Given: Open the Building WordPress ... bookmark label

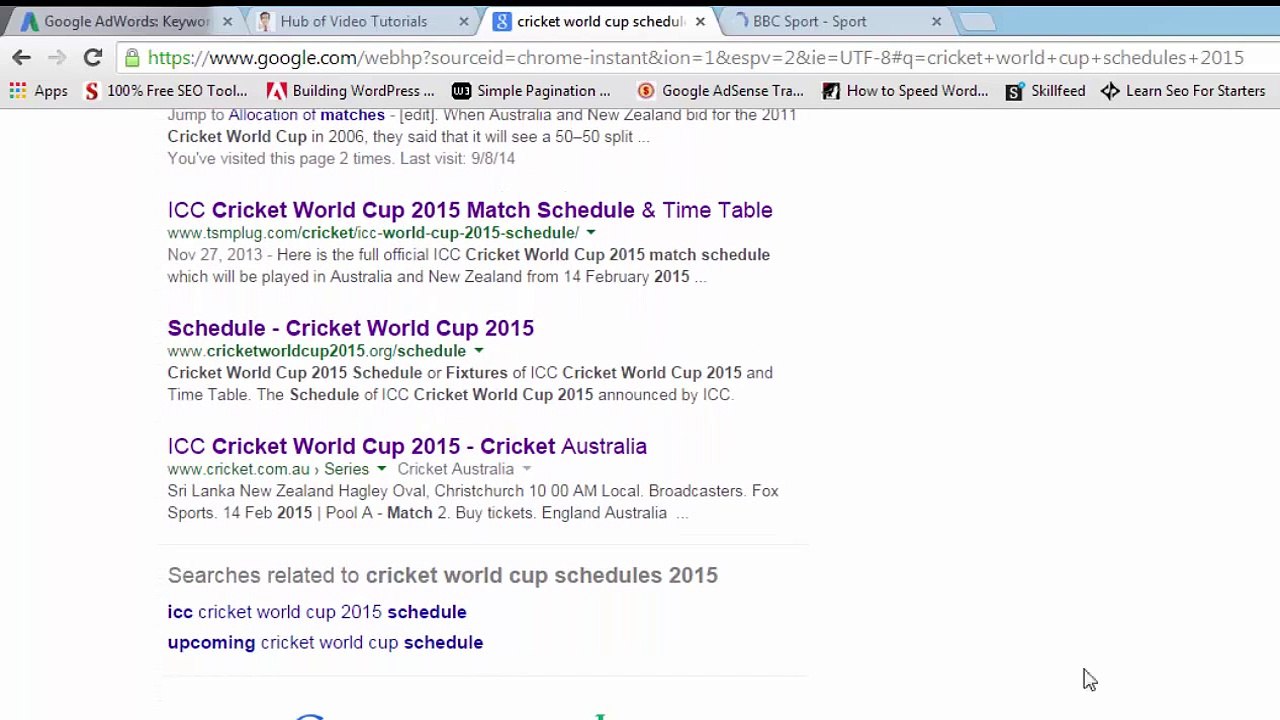Looking at the screenshot, I should click(364, 91).
